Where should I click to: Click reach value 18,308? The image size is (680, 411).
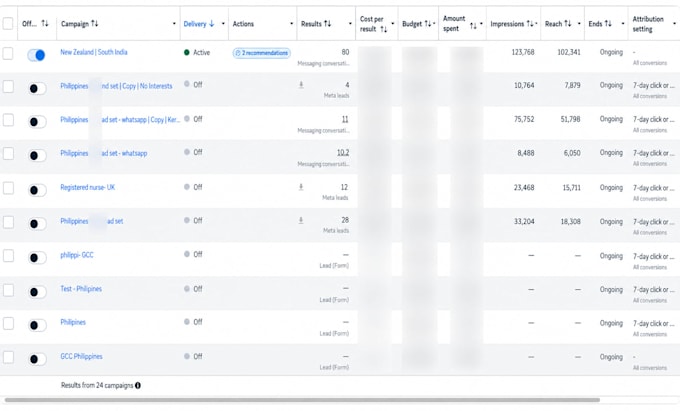[570, 222]
